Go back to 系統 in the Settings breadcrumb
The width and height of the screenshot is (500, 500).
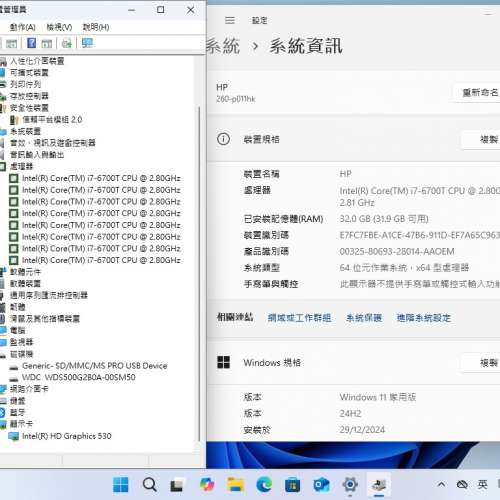[x=223, y=46]
